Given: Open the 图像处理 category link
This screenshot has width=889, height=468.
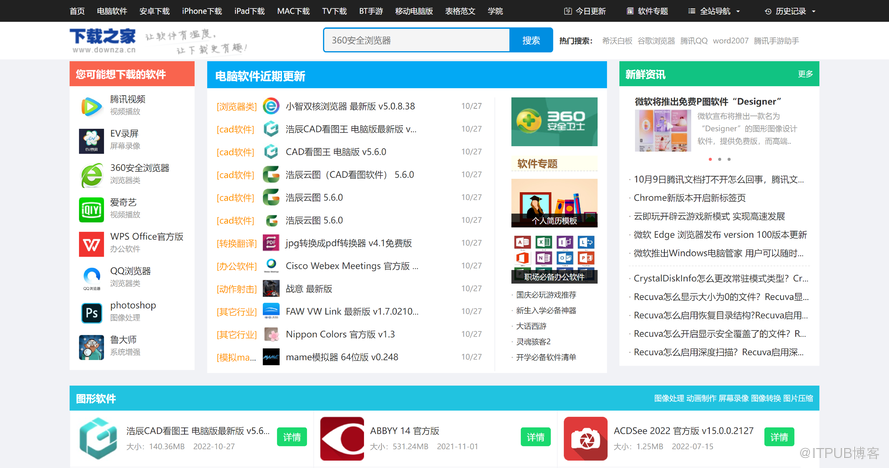Looking at the screenshot, I should [669, 398].
